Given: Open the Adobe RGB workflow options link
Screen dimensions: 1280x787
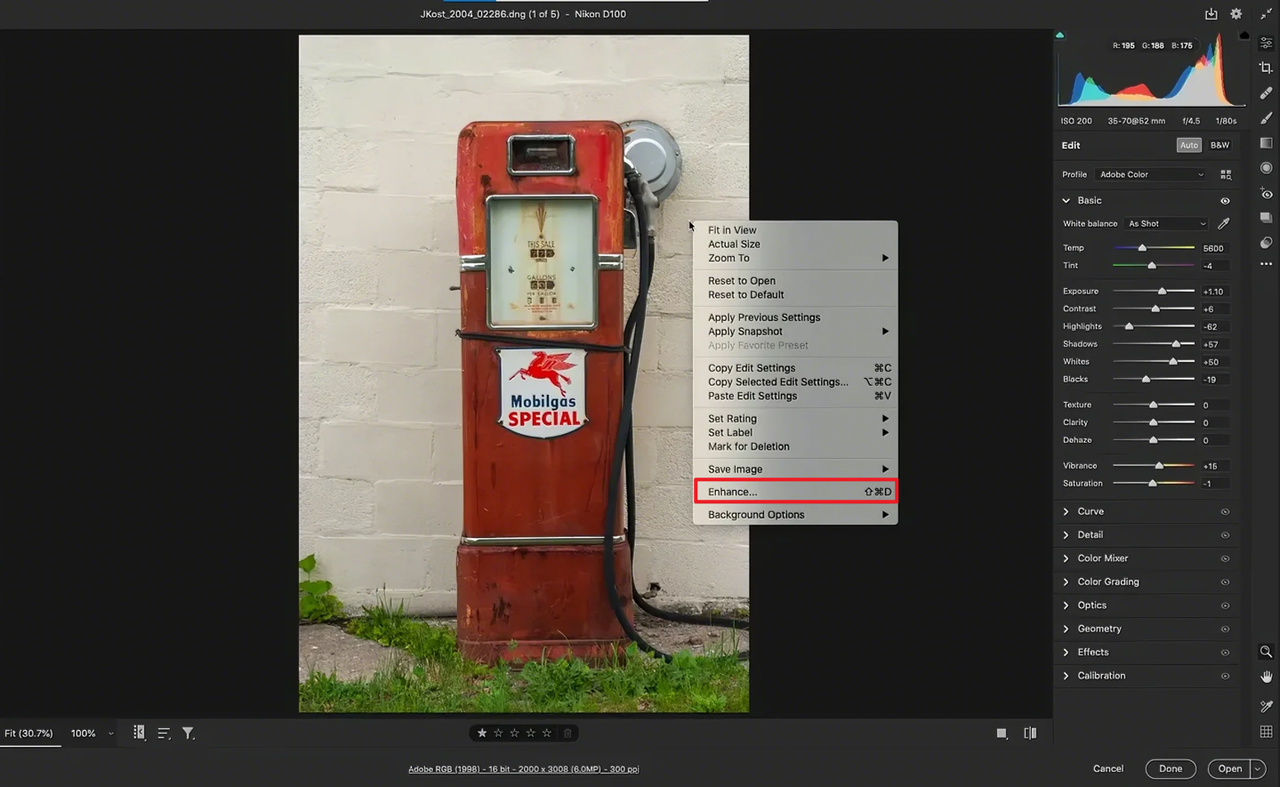Looking at the screenshot, I should [523, 769].
